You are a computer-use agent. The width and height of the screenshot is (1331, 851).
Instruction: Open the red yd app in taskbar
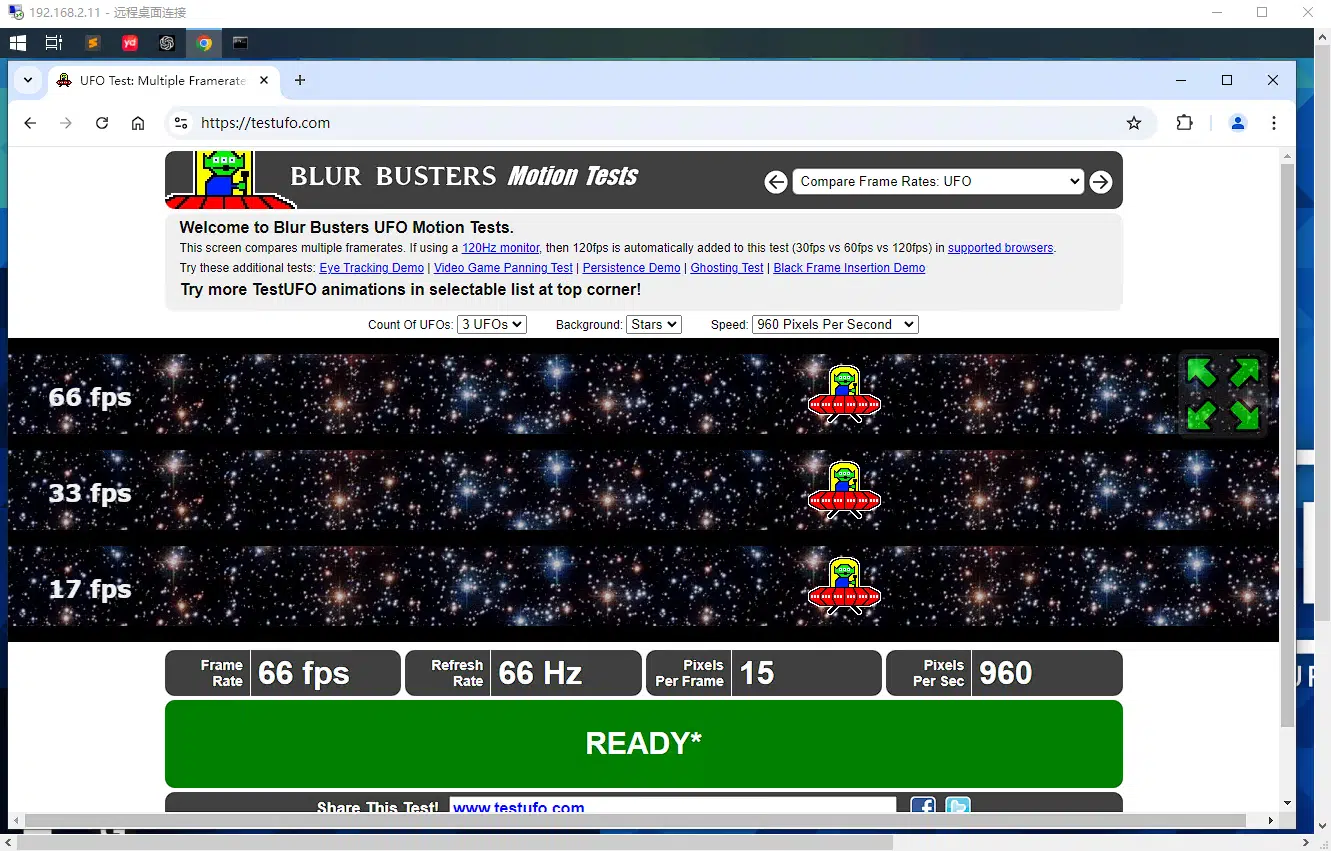(x=130, y=43)
